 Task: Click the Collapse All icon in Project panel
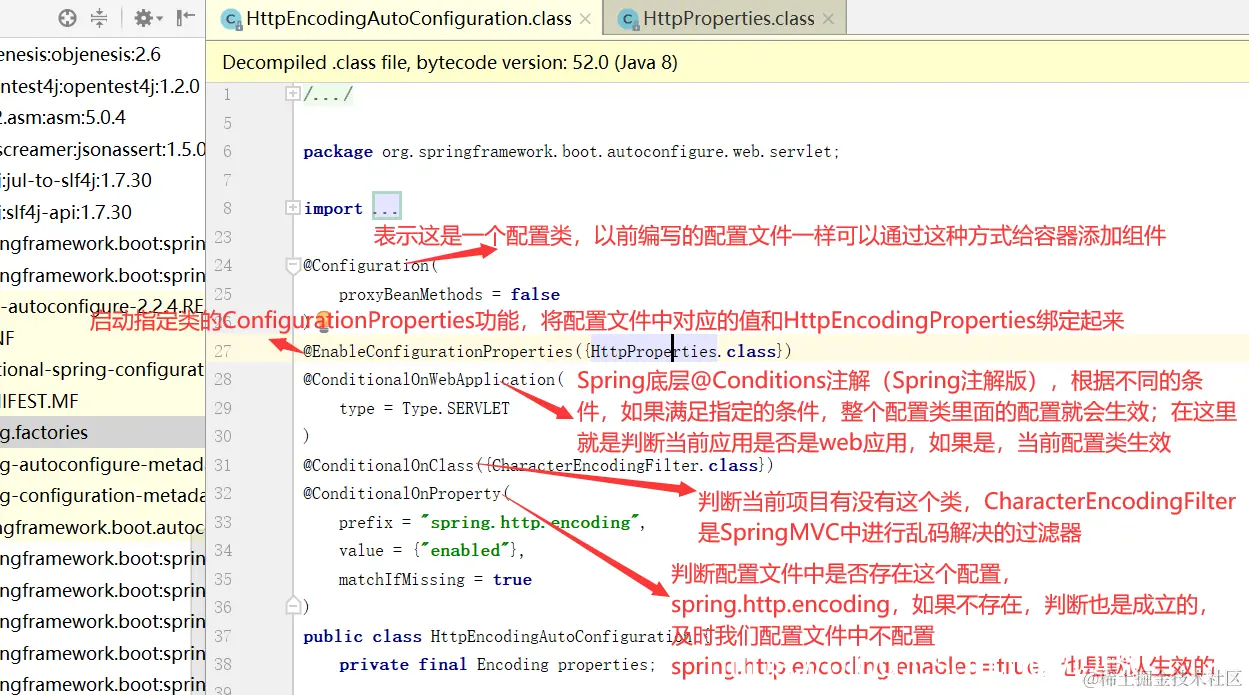99,18
